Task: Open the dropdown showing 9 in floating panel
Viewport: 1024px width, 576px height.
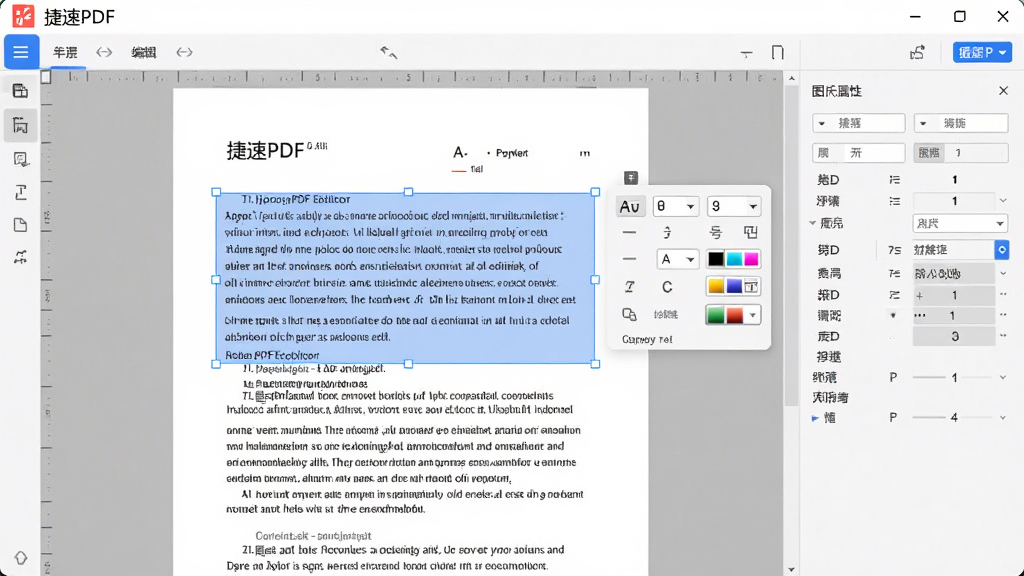Action: [x=734, y=206]
